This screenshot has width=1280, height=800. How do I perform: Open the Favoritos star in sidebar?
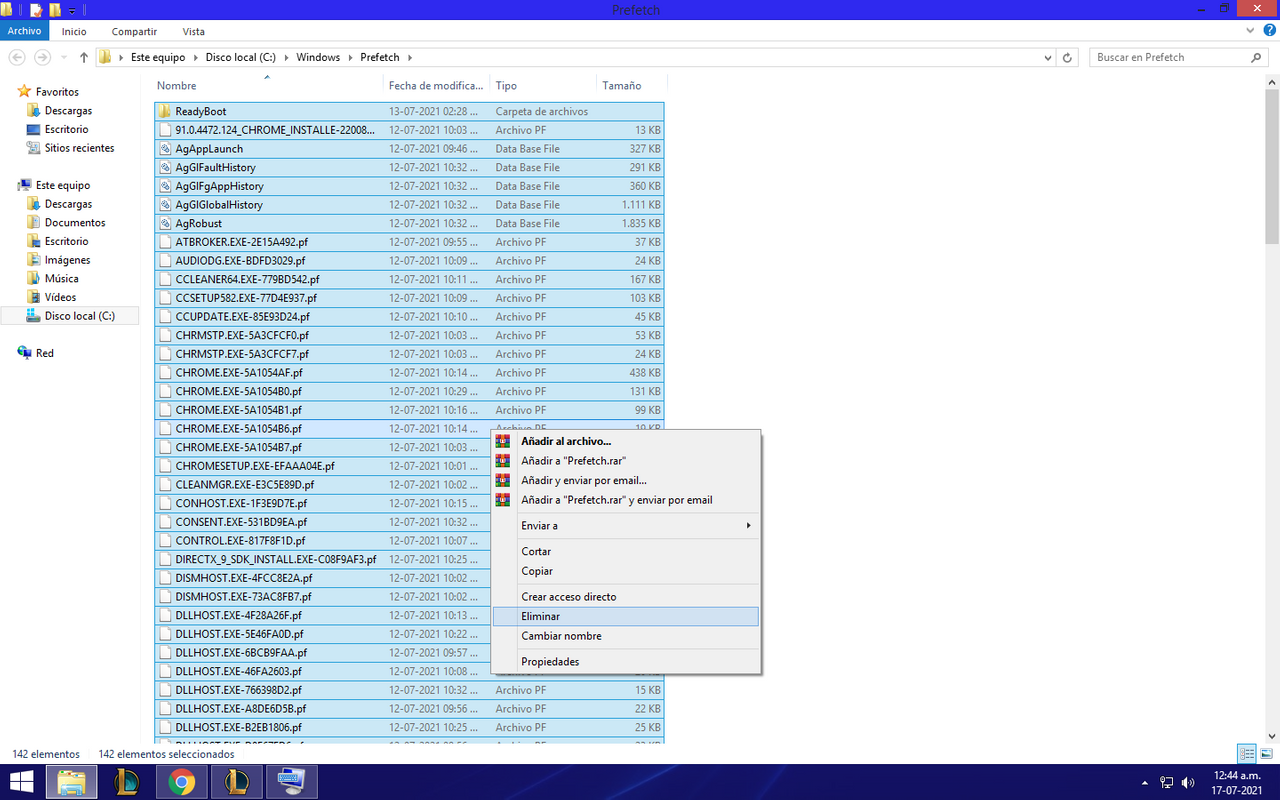[x=24, y=91]
